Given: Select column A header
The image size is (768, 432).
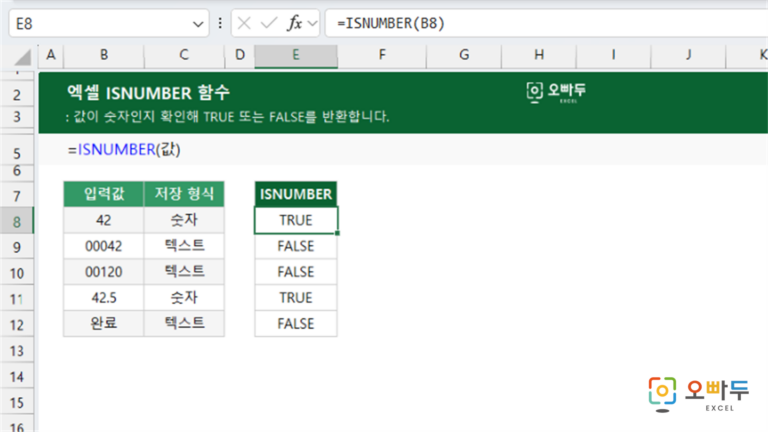Looking at the screenshot, I should [x=51, y=55].
